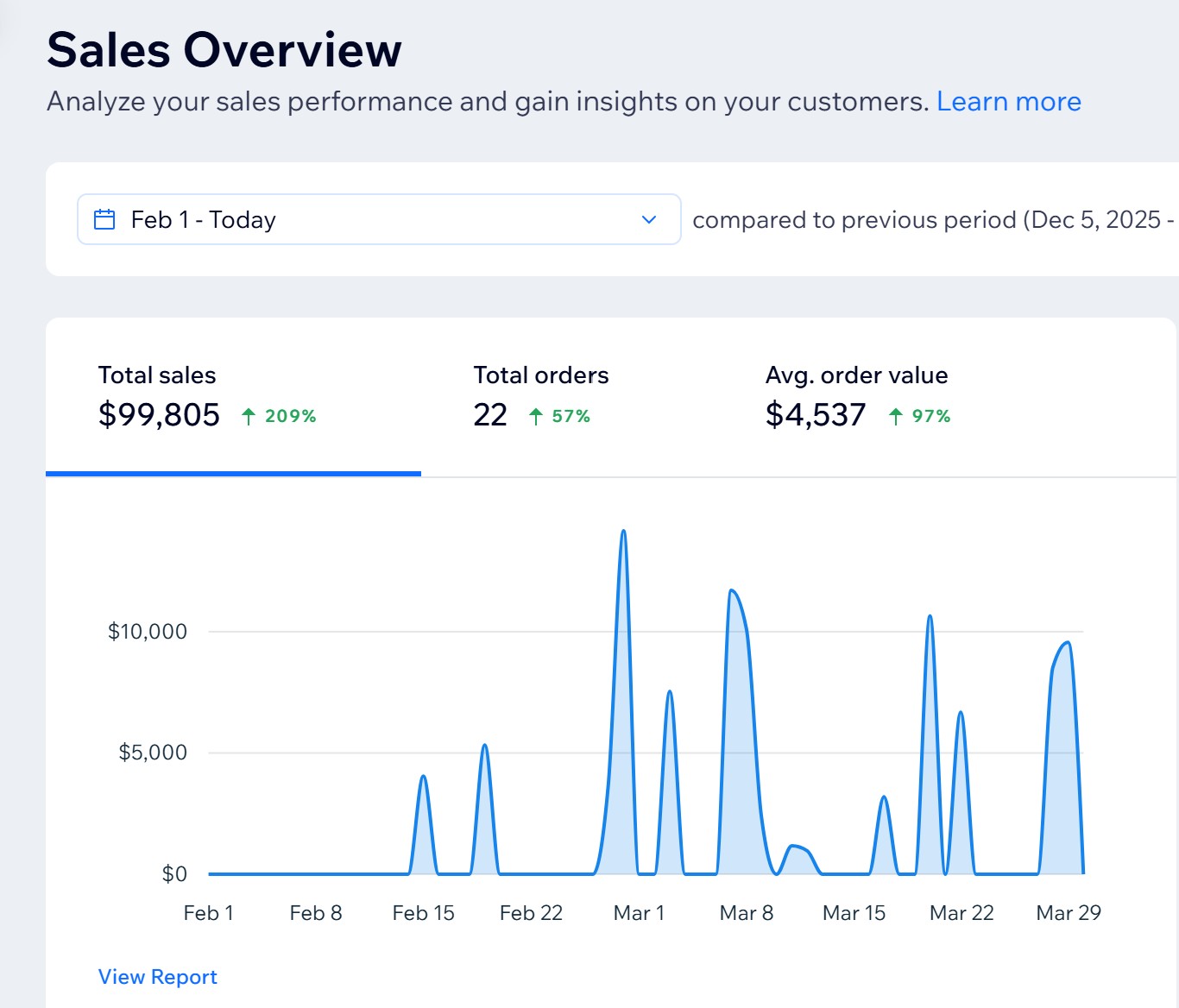
Task: Click the green up arrow beside 57%
Action: pos(536,417)
